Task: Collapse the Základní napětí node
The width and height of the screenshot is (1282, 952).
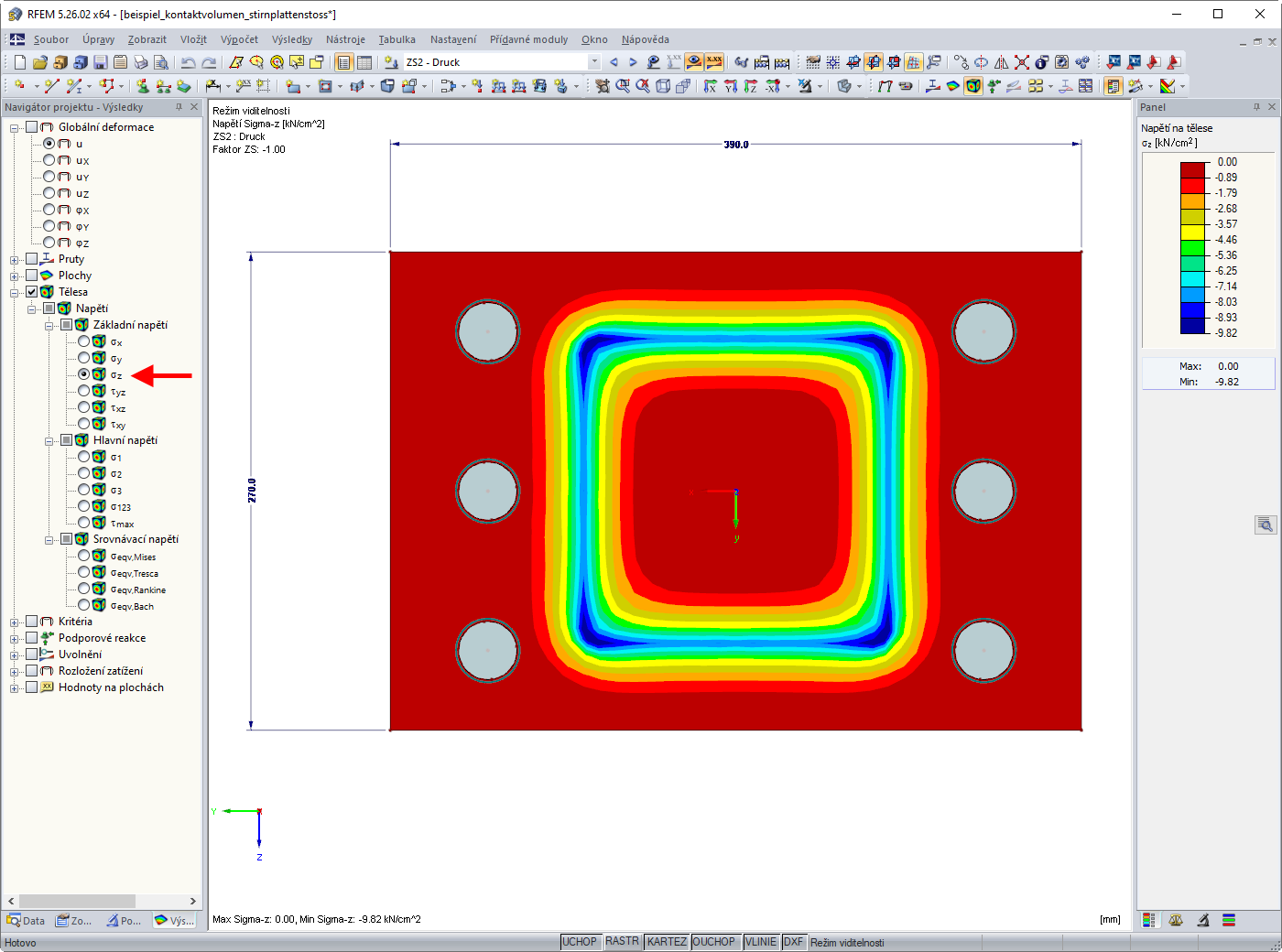Action: 49,326
